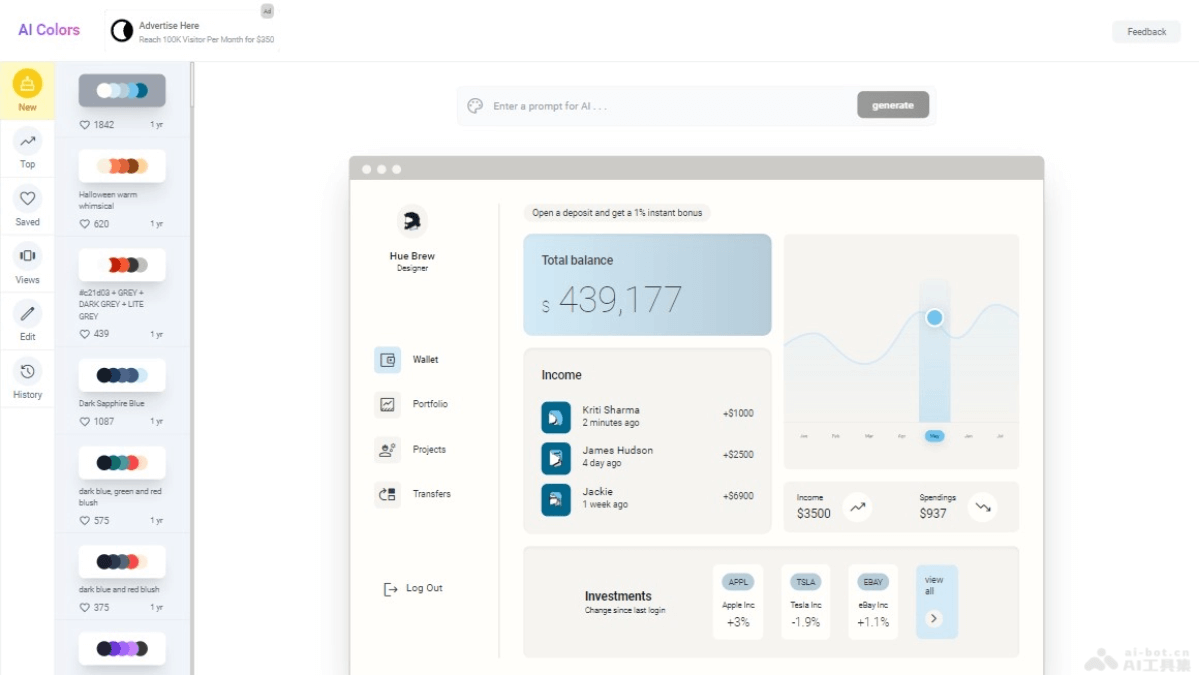This screenshot has height=675, width=1200.
Task: Open the Feedback button
Action: [1146, 32]
